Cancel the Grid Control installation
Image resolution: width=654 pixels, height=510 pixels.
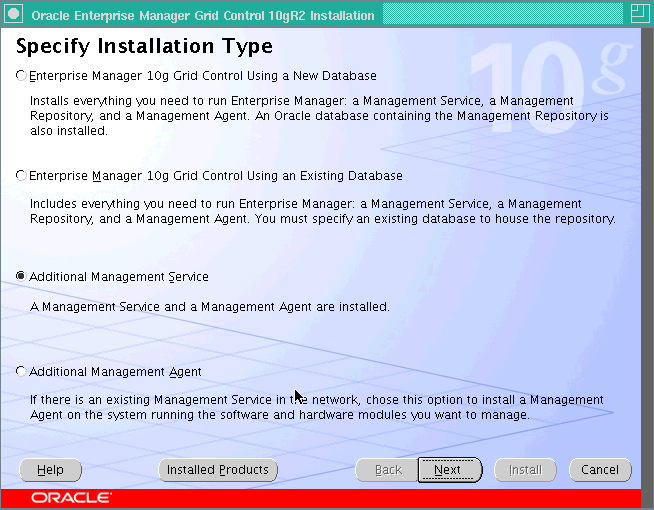coord(600,470)
